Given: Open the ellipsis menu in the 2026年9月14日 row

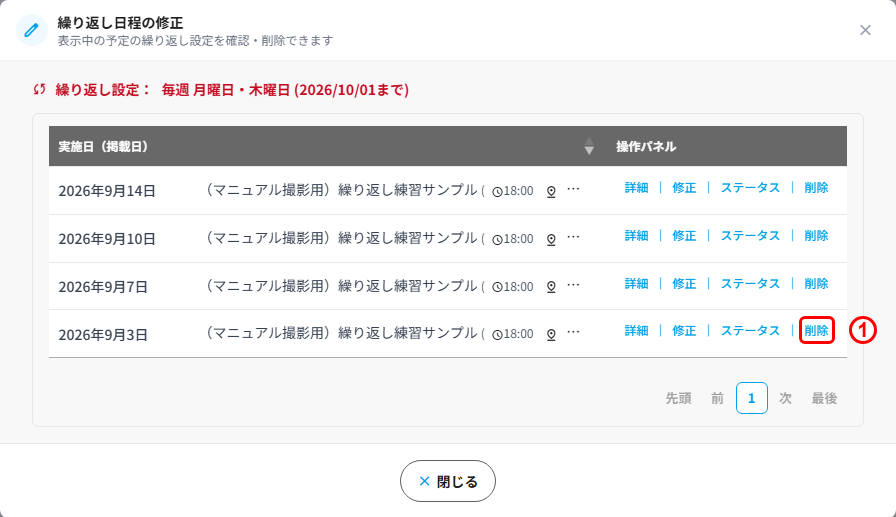Looking at the screenshot, I should click(573, 189).
